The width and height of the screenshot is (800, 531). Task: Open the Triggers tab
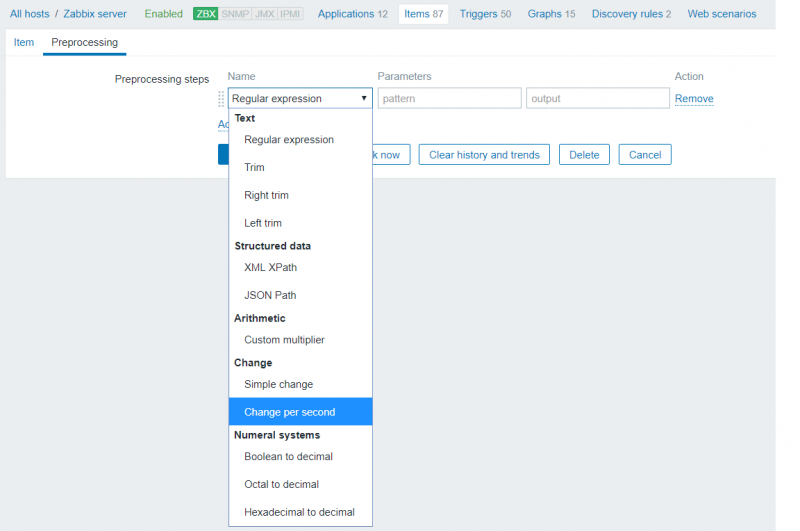coord(485,14)
